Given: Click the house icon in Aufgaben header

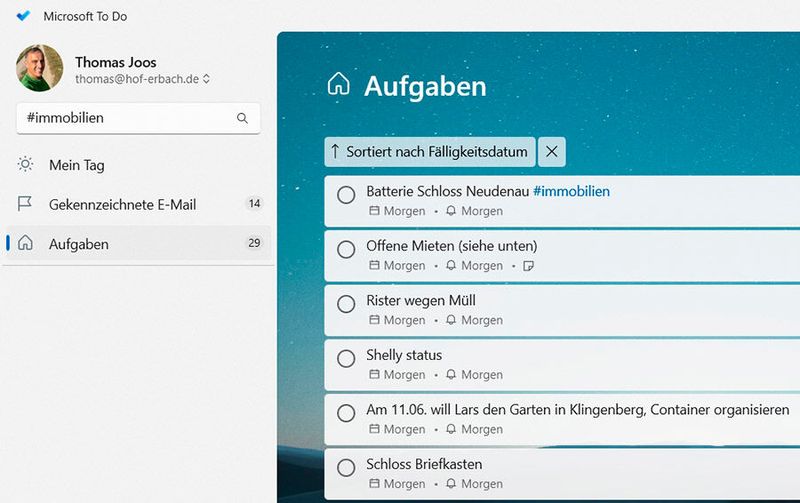Looking at the screenshot, I should (339, 84).
